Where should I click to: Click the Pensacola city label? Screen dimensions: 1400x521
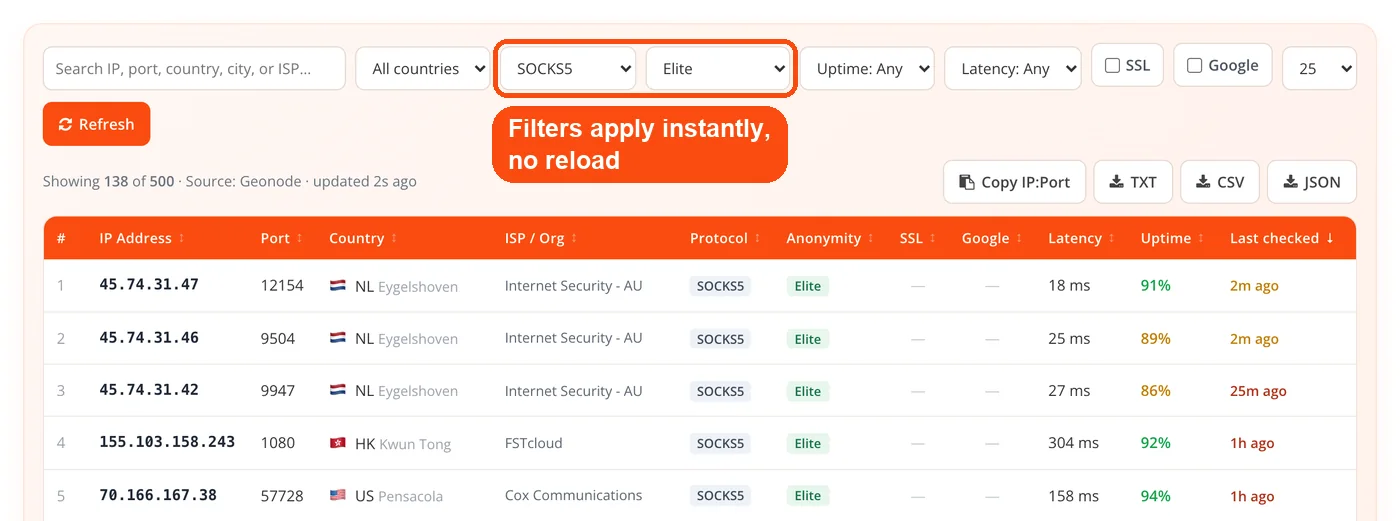[x=411, y=497]
